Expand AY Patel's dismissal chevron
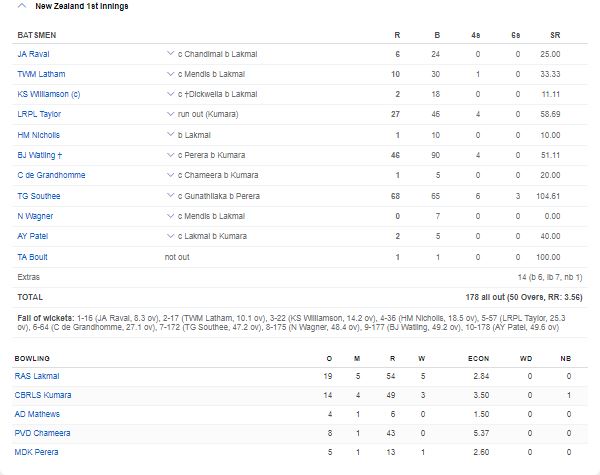The width and height of the screenshot is (600, 475). point(169,236)
